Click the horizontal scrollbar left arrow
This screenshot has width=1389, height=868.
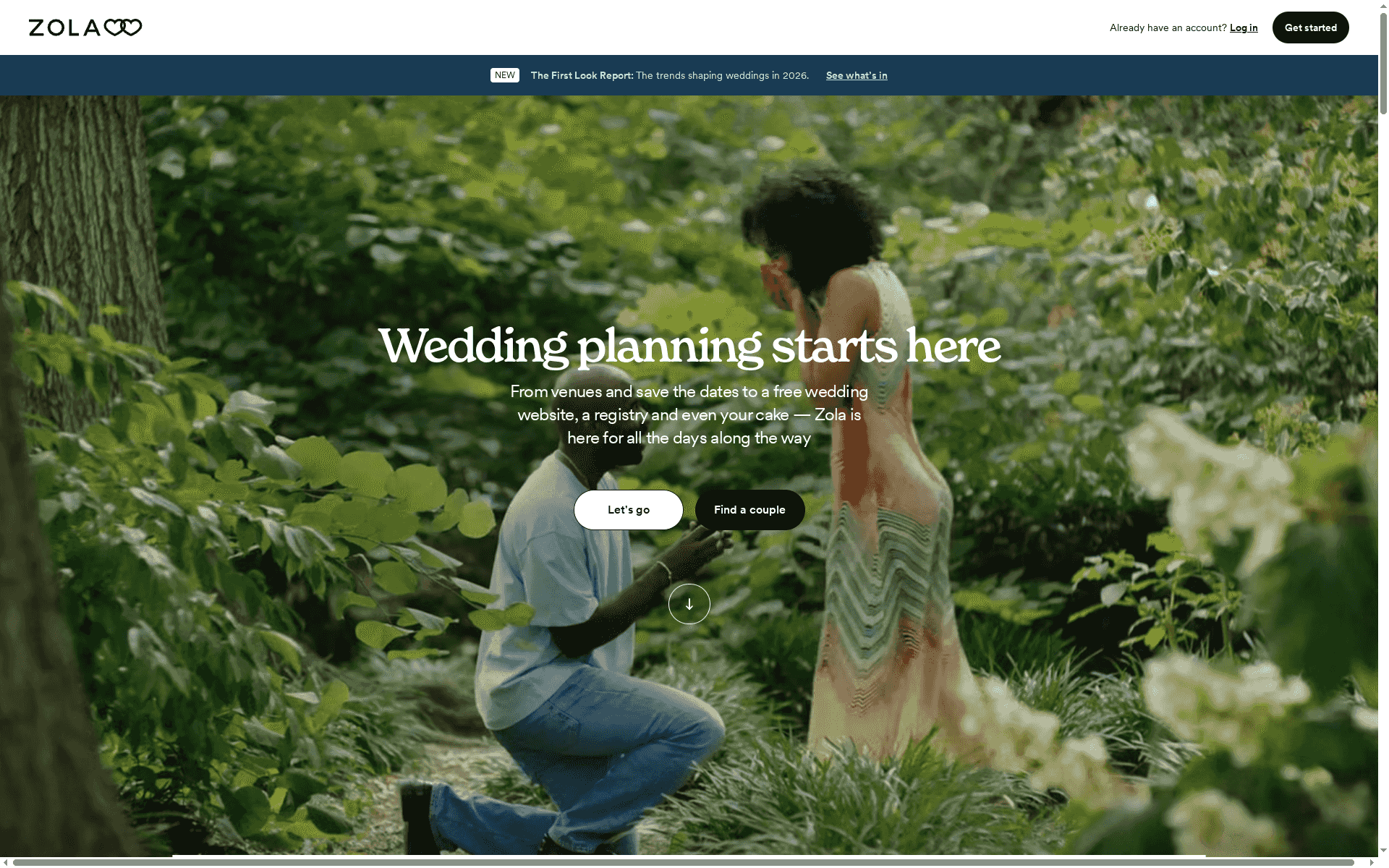(x=5, y=862)
